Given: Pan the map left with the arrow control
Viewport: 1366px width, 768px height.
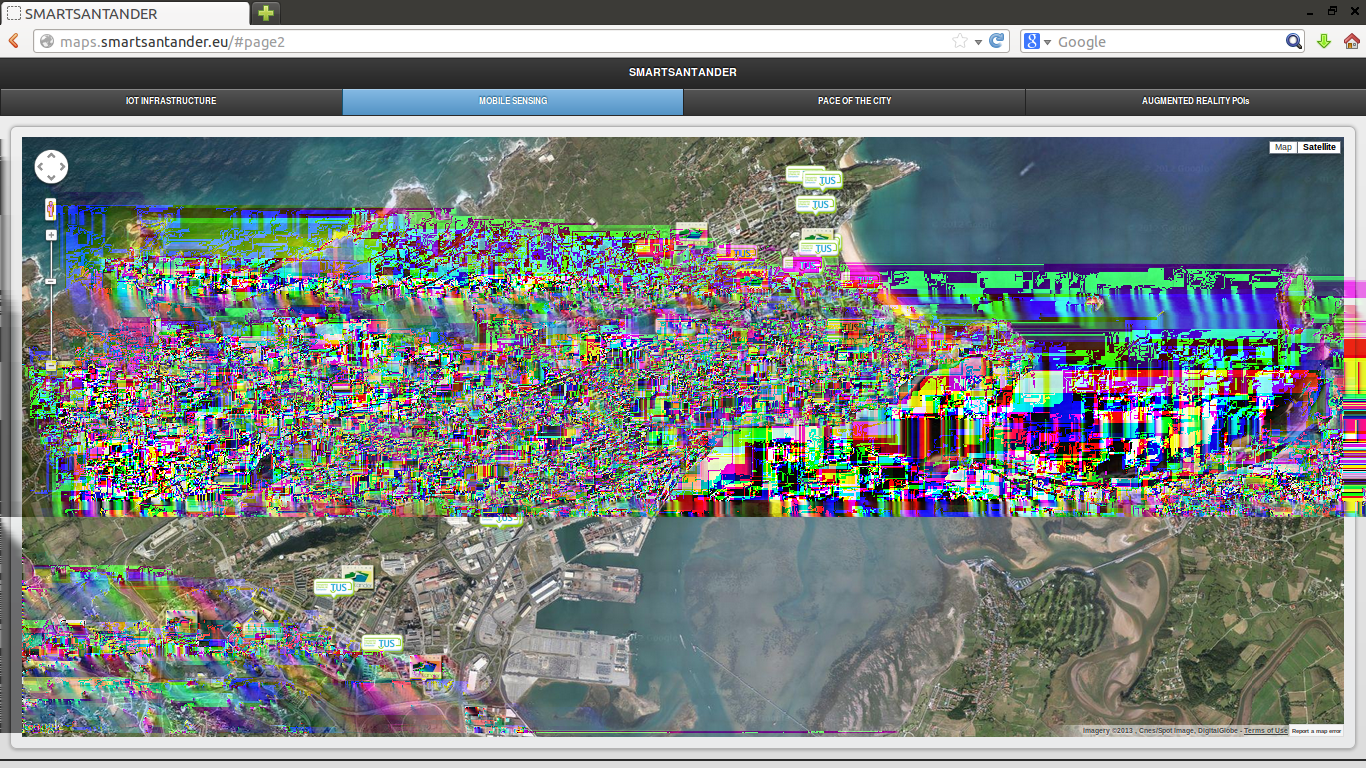Looking at the screenshot, I should 41,167.
